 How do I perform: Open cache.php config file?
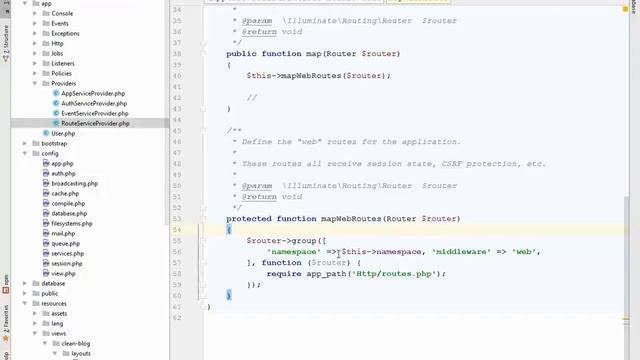(65, 193)
